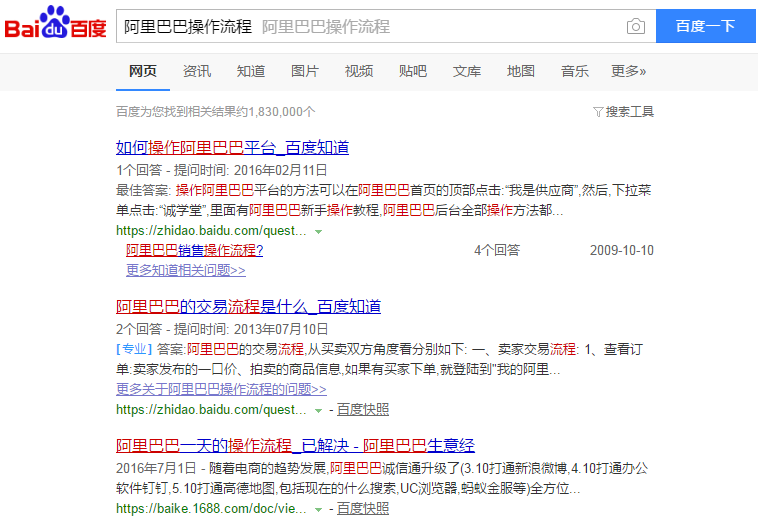Expand dropdown arrow beside second zhidao.baidu.com URL
This screenshot has height=522, width=758.
[318, 410]
